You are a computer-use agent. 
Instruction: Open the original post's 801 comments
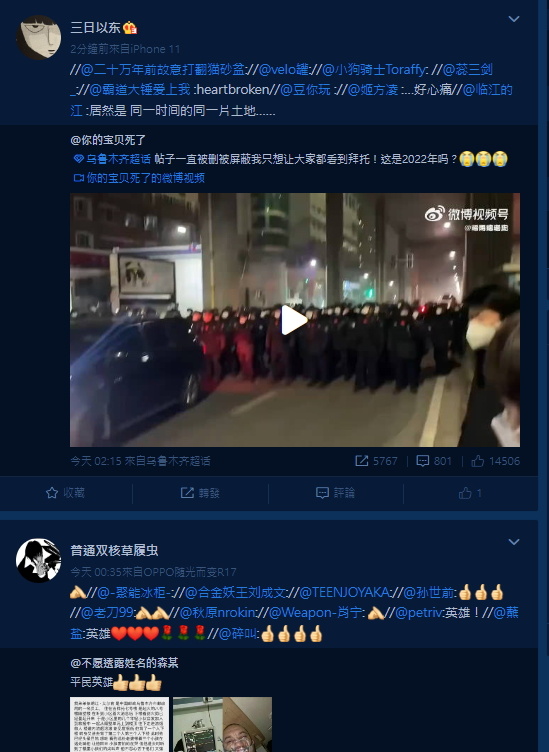coord(422,461)
